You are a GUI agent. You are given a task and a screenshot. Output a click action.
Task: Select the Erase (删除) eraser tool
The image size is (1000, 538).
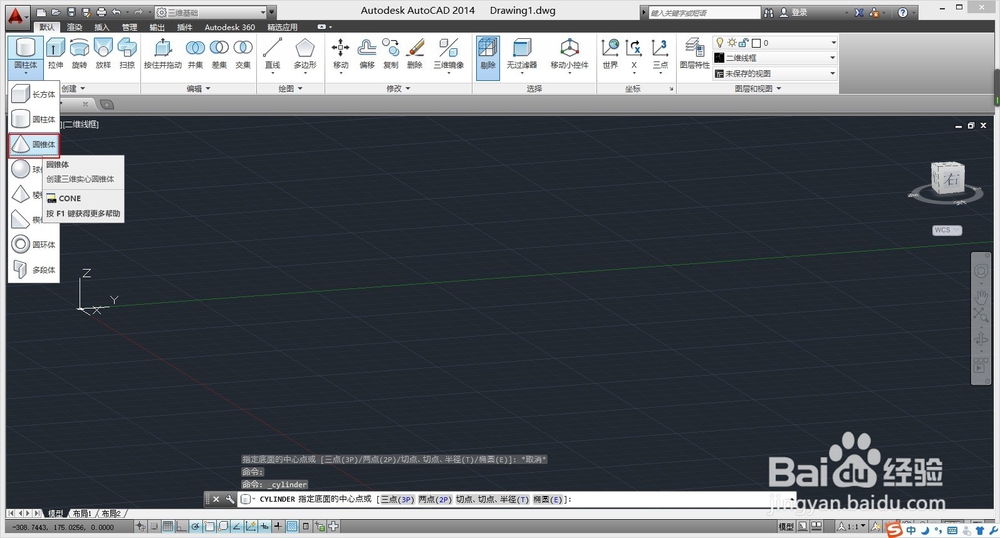(415, 54)
